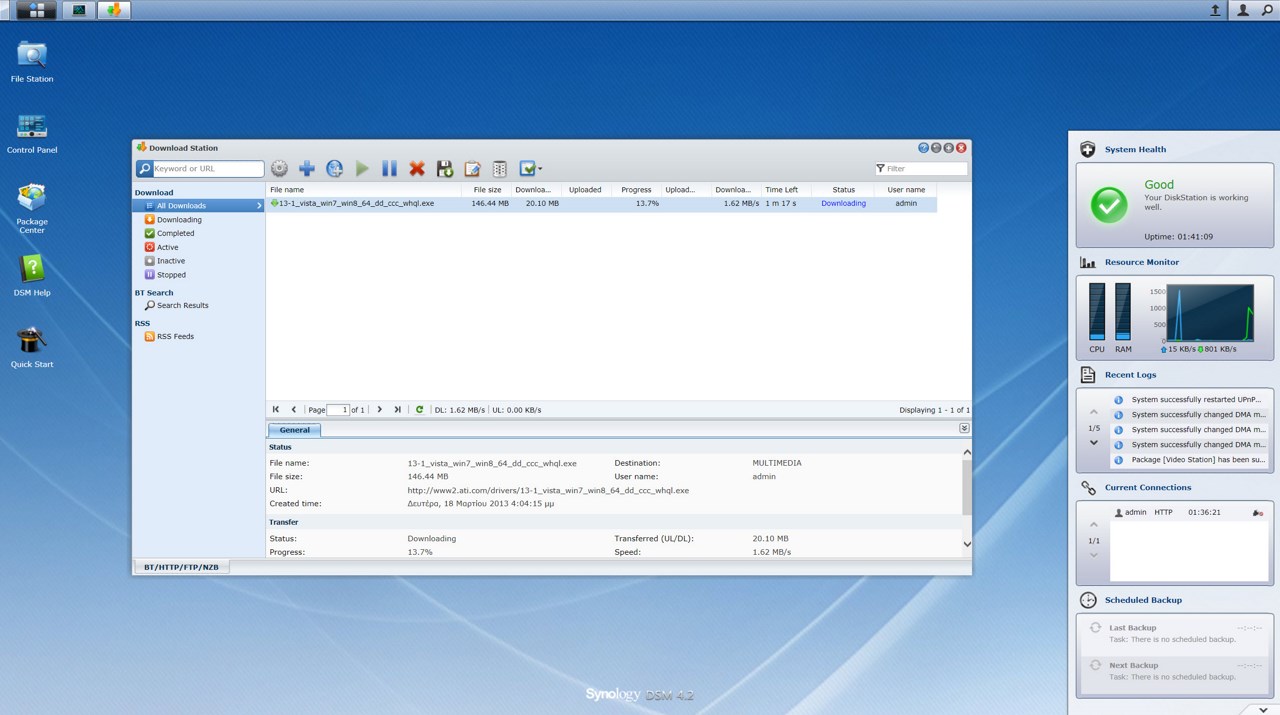The width and height of the screenshot is (1280, 715).
Task: Go to the previous page of downloads
Action: pyautogui.click(x=294, y=410)
